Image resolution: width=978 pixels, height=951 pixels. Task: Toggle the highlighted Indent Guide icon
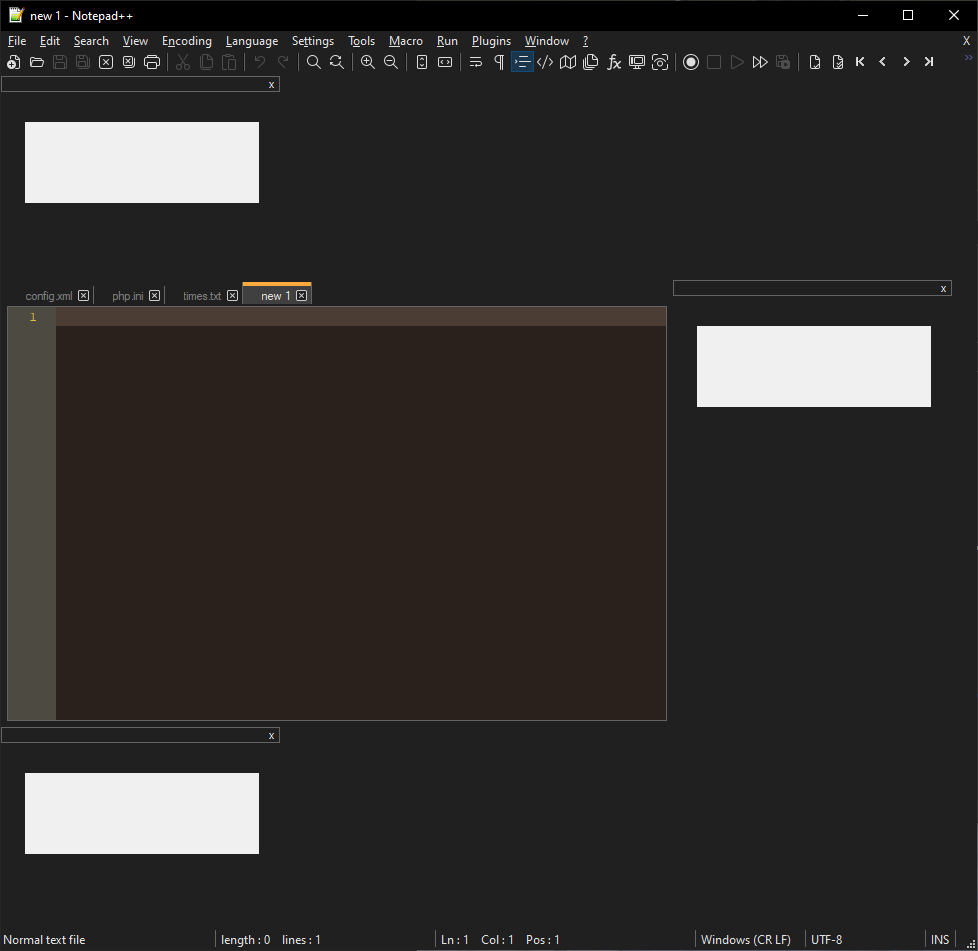(x=522, y=62)
